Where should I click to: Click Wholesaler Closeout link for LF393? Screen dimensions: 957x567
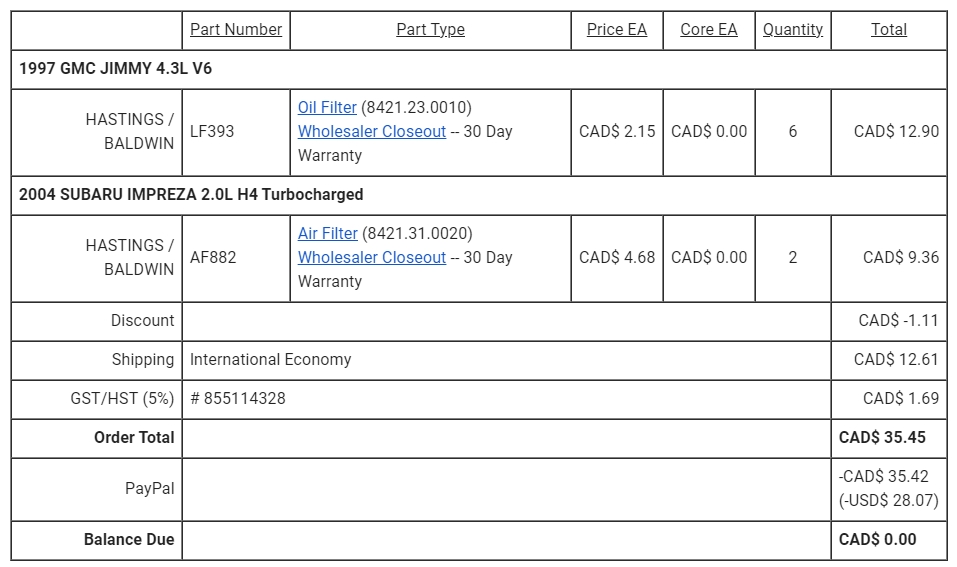tap(372, 131)
